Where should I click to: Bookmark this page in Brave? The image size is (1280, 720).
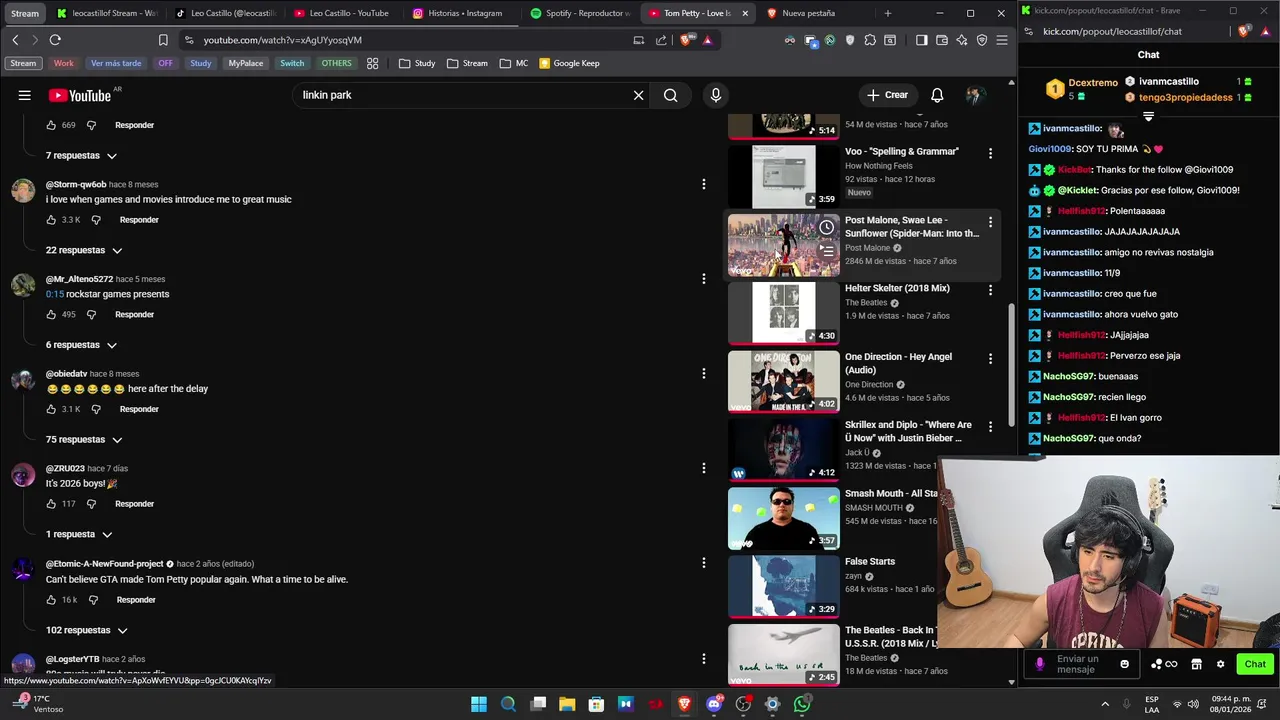pyautogui.click(x=163, y=40)
